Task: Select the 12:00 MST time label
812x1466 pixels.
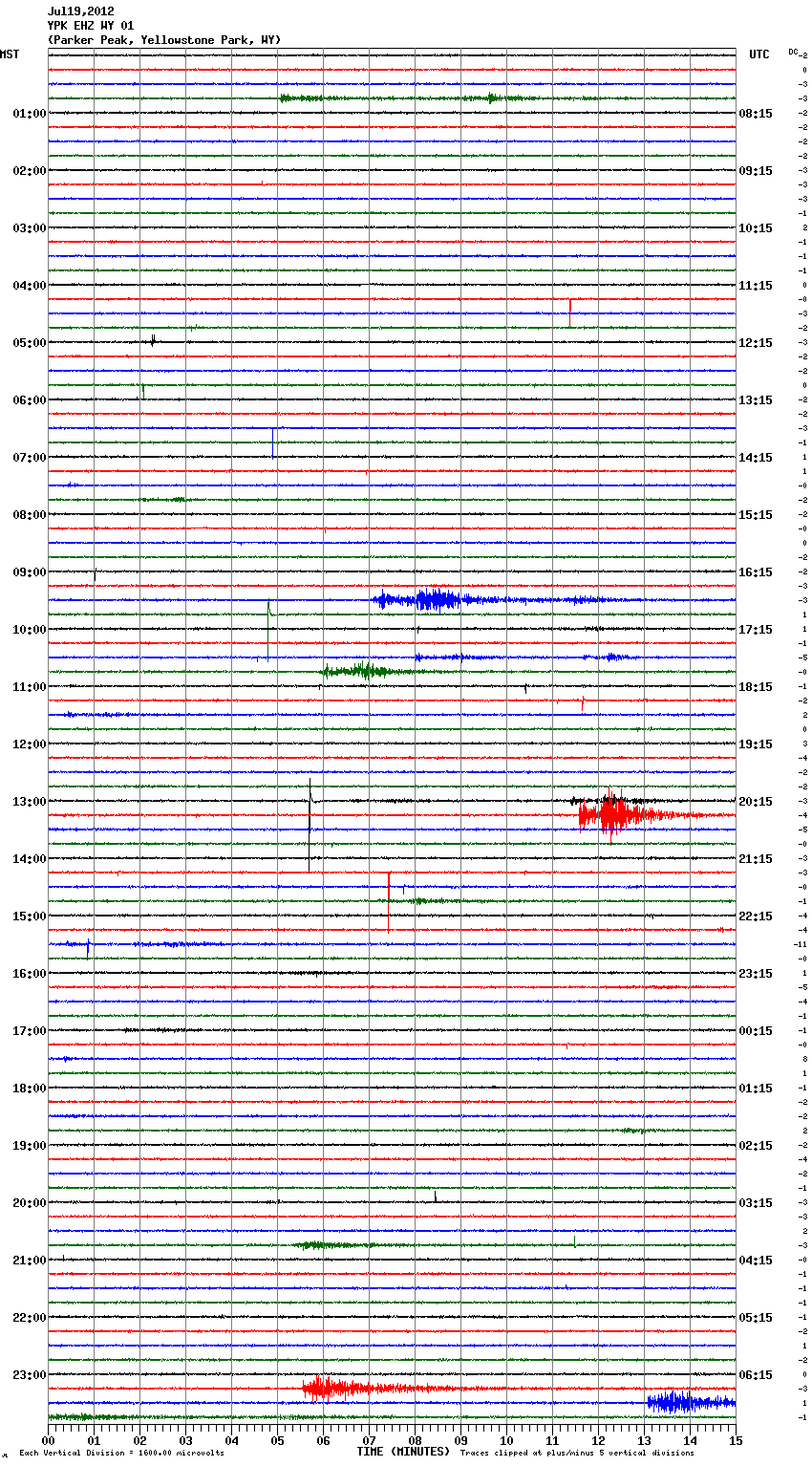Action: [29, 744]
